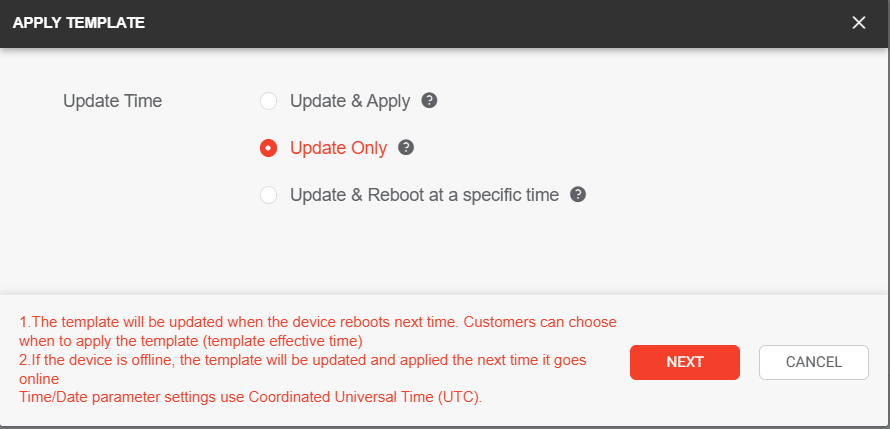Image resolution: width=890 pixels, height=429 pixels.
Task: Click the red "Update Only" label text
Action: coord(338,148)
